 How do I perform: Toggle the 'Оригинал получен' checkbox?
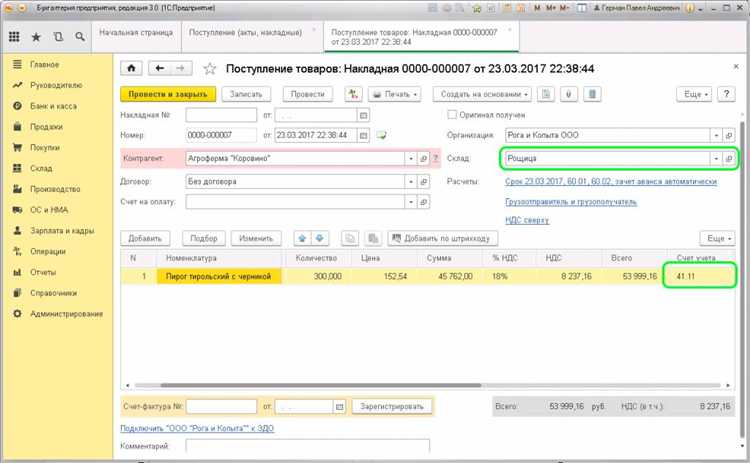coord(452,115)
